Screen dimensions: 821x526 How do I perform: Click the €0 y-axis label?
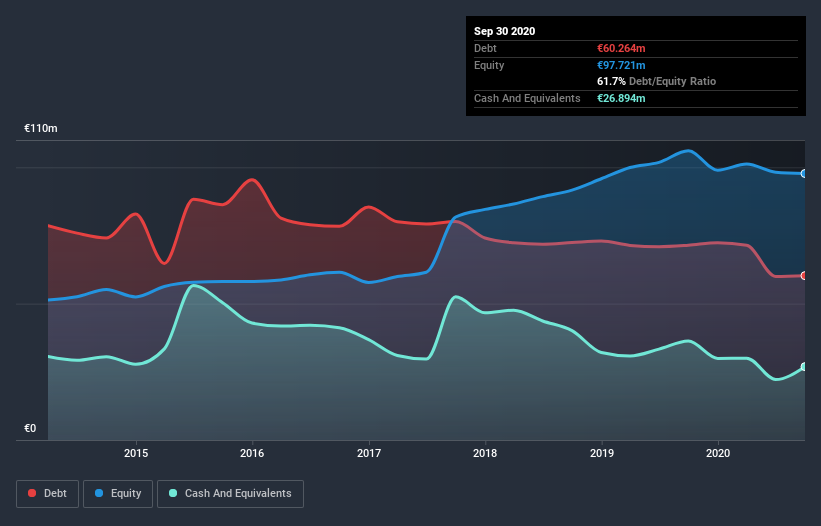pyautogui.click(x=30, y=428)
